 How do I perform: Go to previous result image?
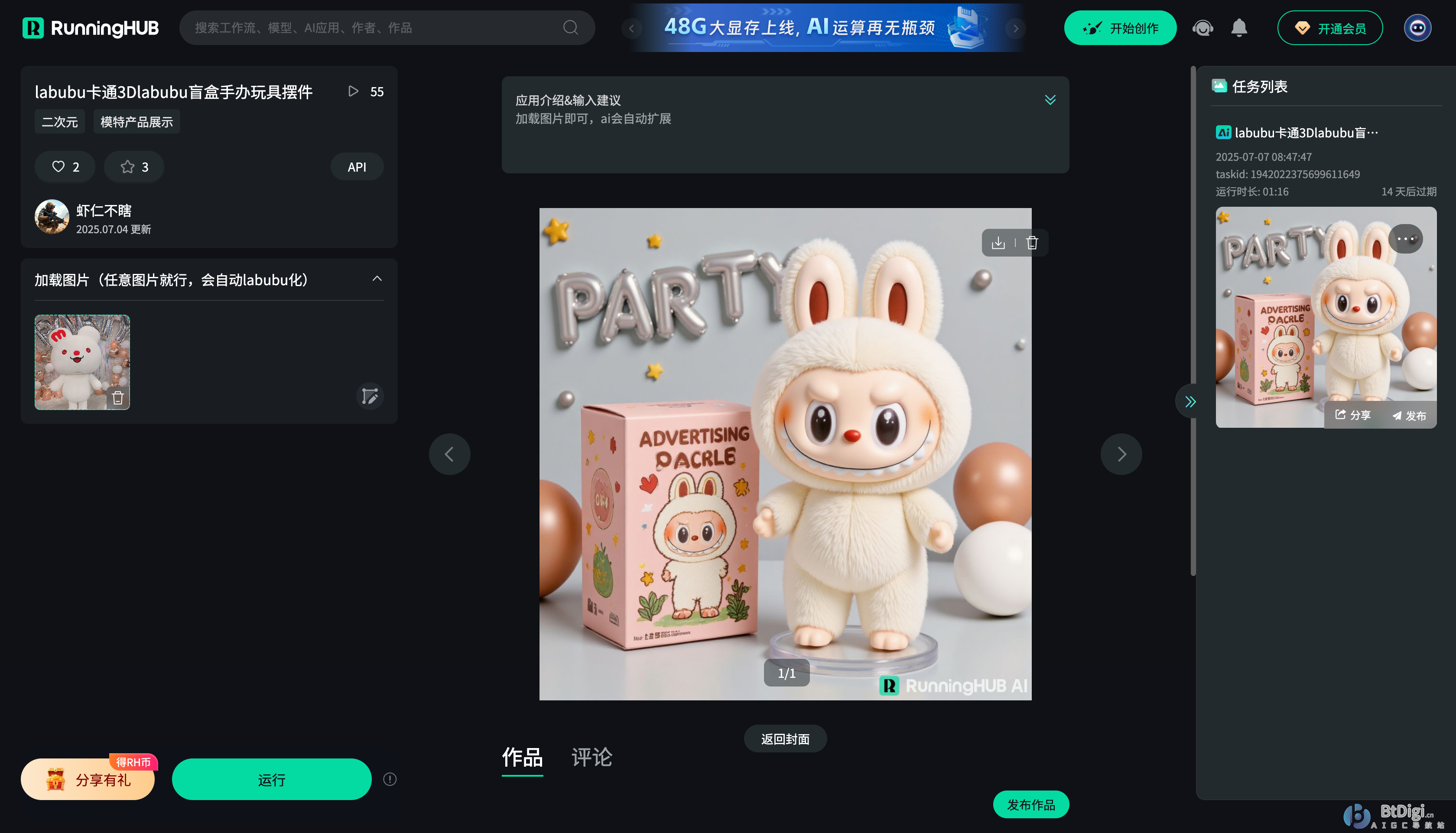tap(449, 454)
